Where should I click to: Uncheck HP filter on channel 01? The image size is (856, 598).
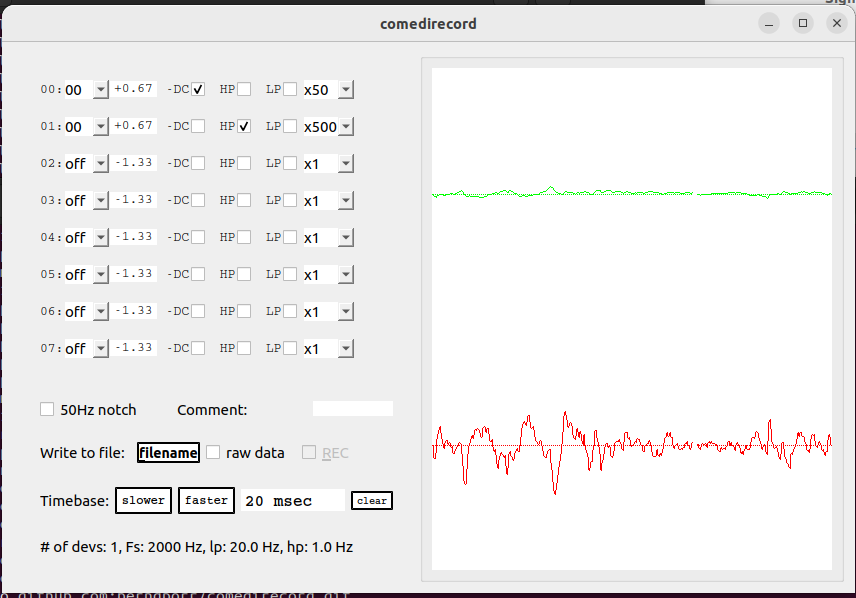(244, 127)
